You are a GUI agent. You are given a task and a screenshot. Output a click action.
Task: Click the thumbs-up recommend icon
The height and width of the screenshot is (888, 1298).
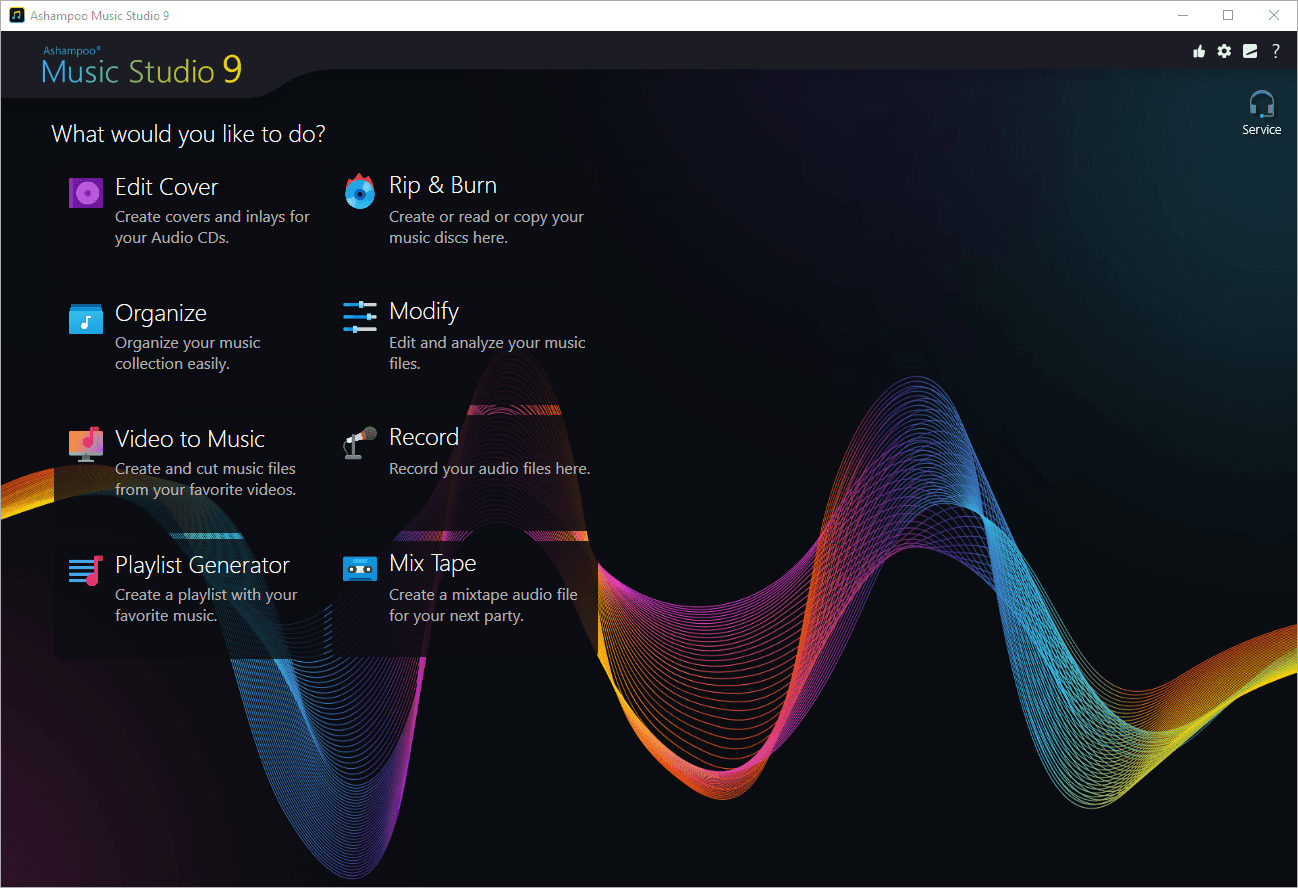point(1199,51)
